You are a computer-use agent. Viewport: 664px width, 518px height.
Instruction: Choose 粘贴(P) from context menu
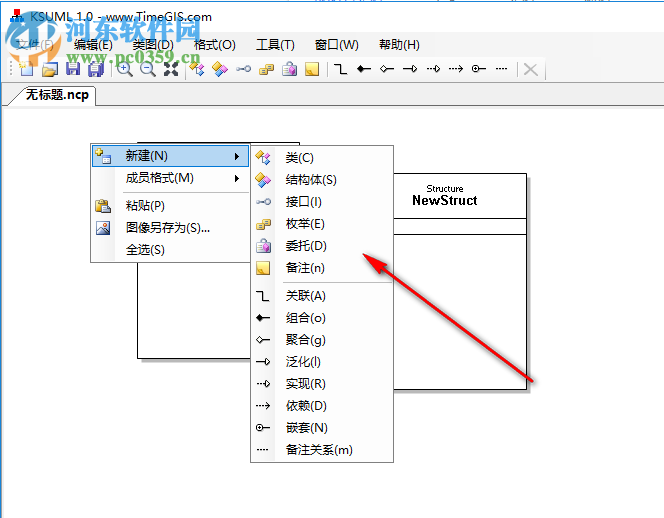point(170,206)
